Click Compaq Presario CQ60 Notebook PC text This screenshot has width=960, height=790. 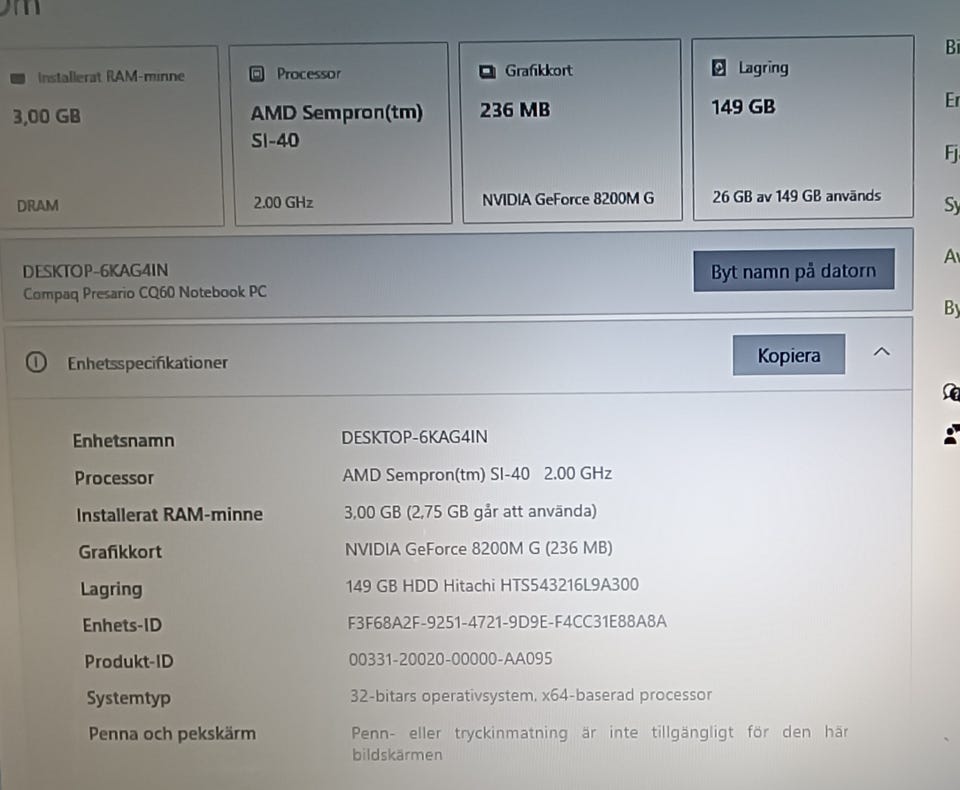point(145,293)
